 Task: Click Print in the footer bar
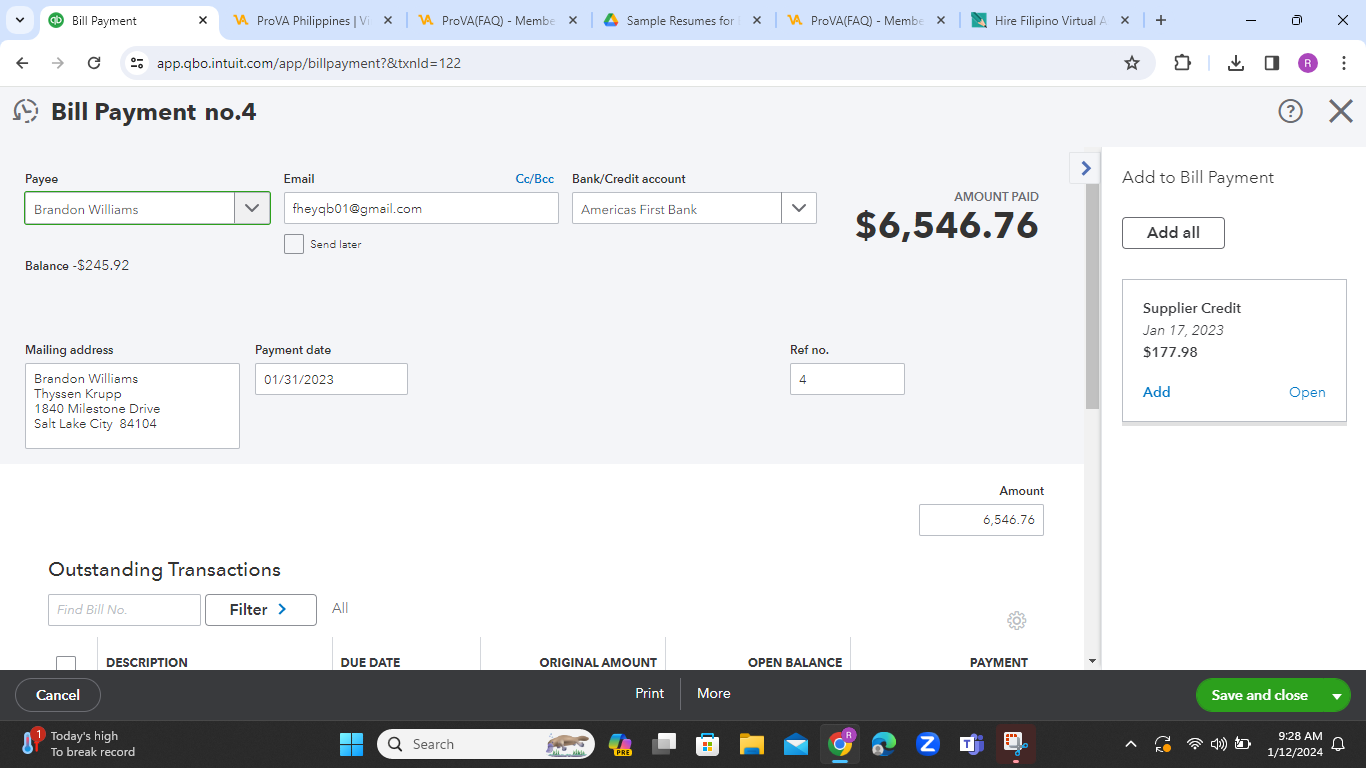pyautogui.click(x=650, y=693)
